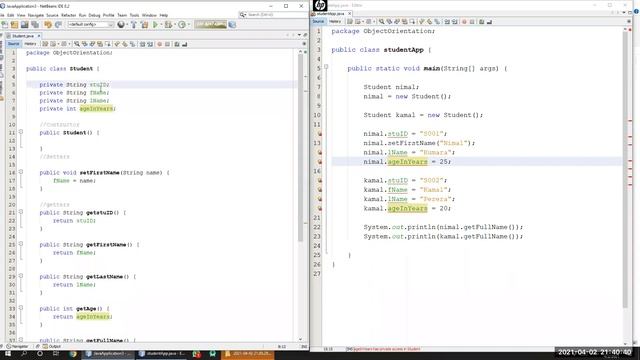Collapse the main method fold in studentApp.java
This screenshot has height=360, width=640.
pos(326,67)
